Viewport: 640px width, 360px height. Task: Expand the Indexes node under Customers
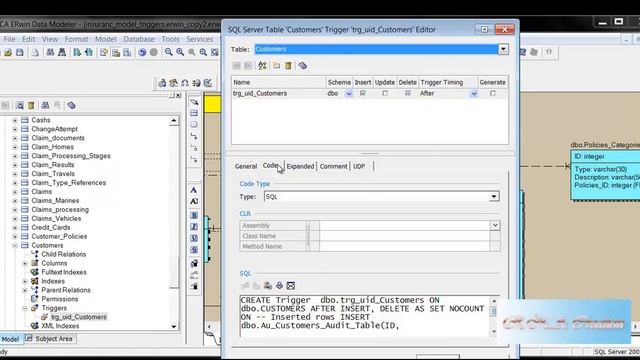tap(25, 281)
